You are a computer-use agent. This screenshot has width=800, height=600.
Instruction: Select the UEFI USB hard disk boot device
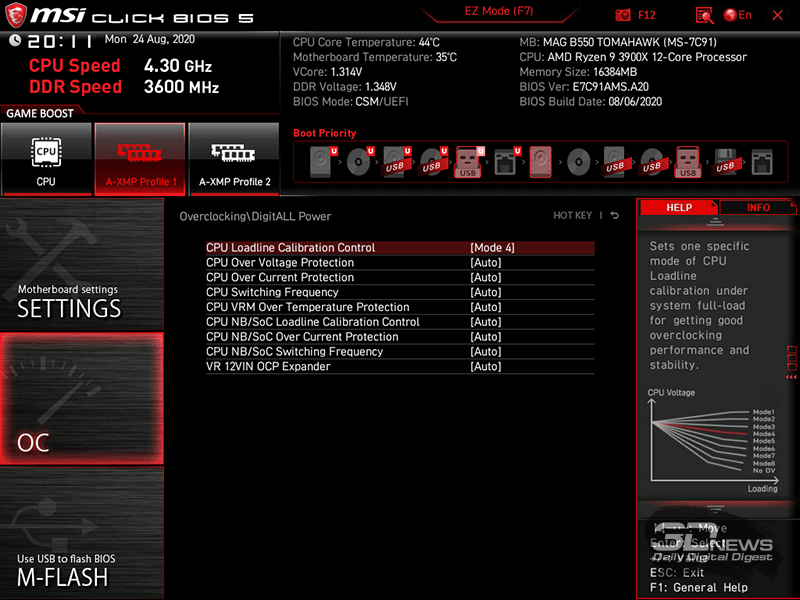coord(397,162)
